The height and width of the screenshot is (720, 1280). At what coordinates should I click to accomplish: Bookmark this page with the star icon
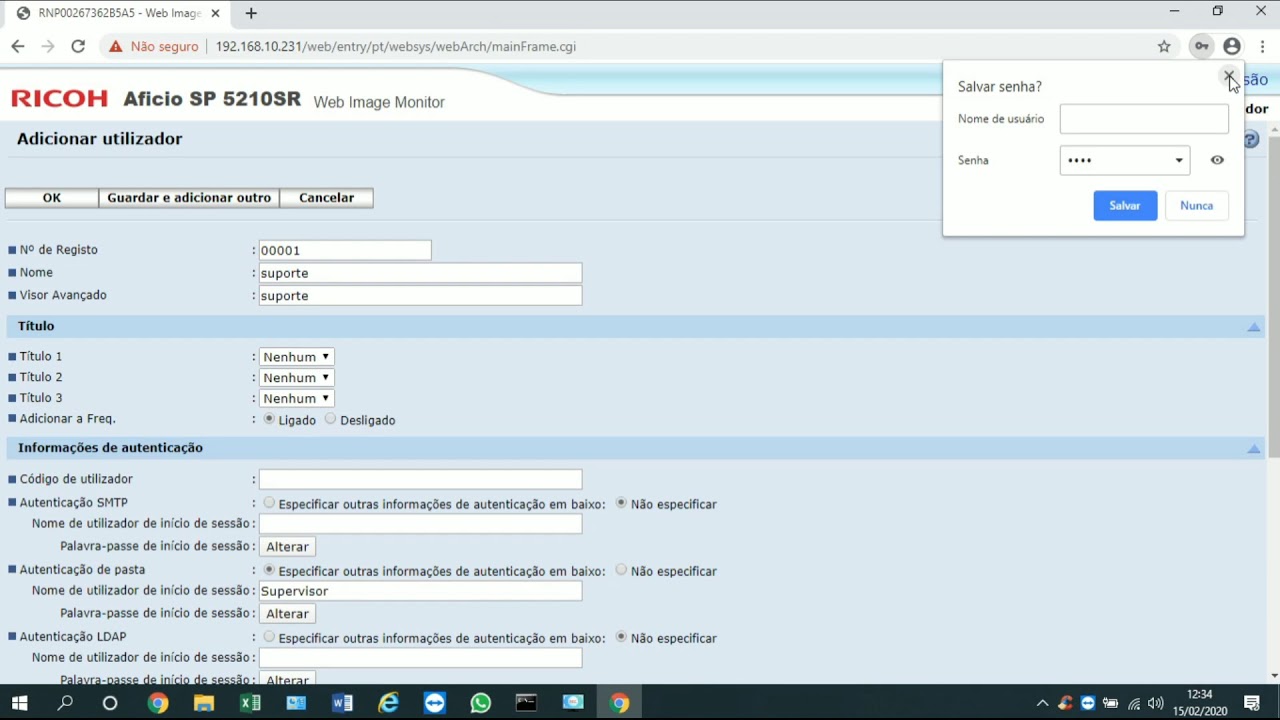1164,46
